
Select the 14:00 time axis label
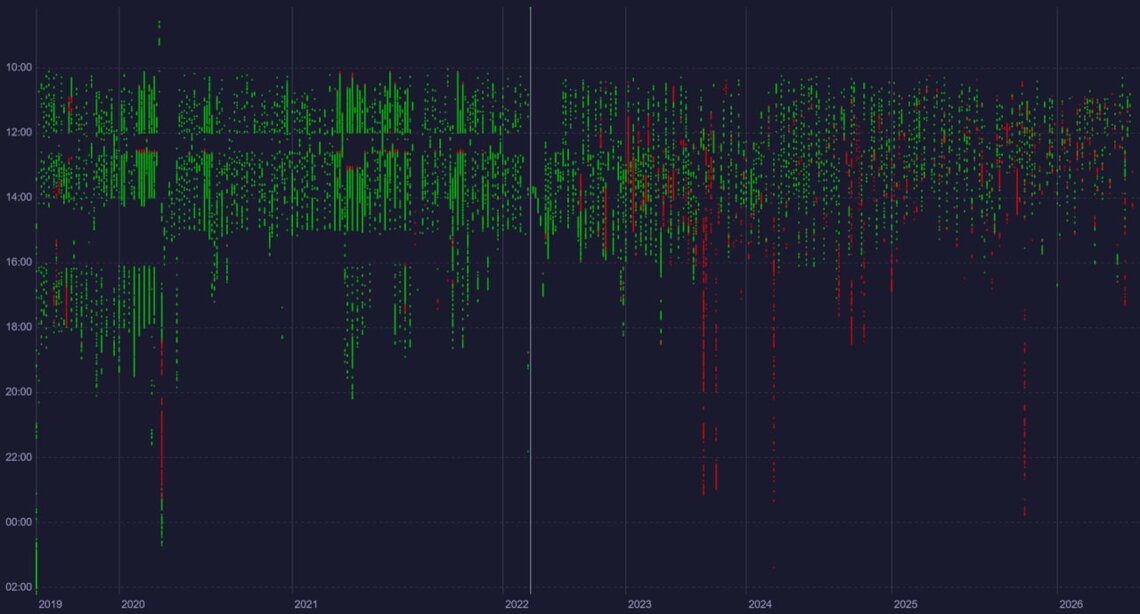19,197
